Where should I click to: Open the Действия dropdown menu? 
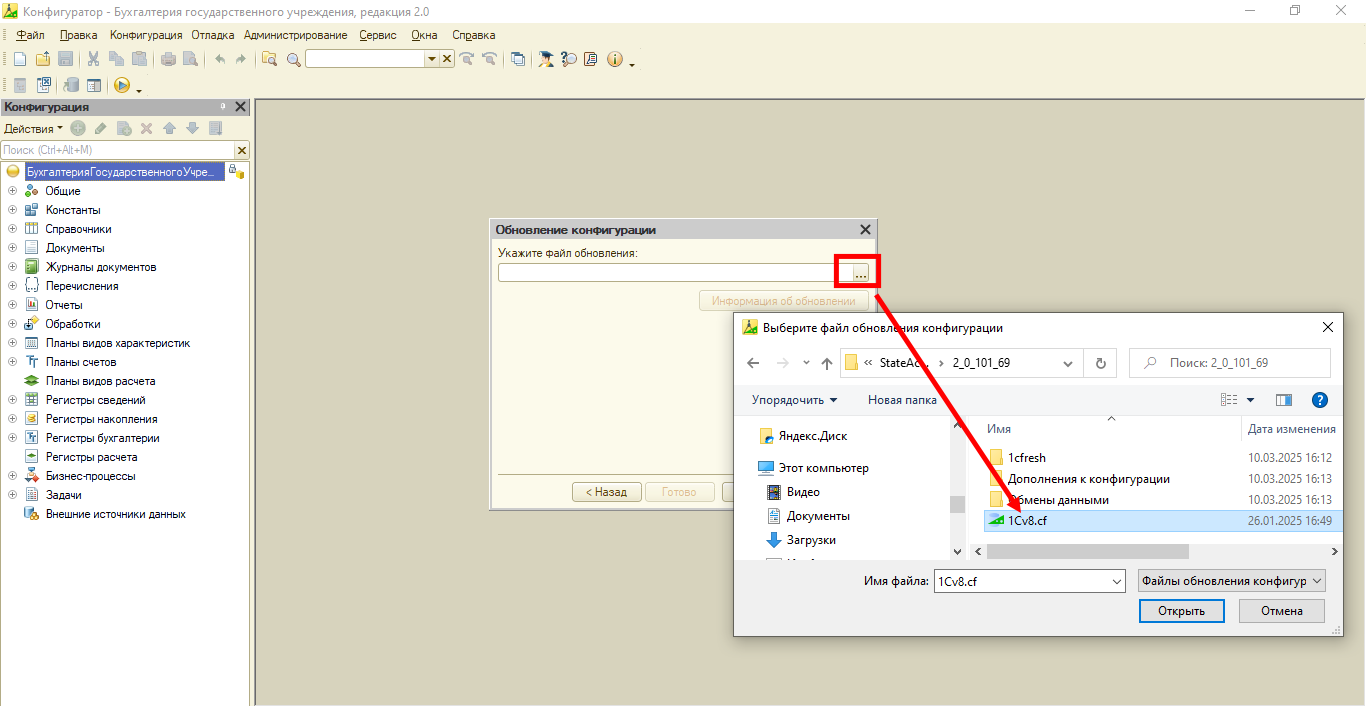click(32, 128)
